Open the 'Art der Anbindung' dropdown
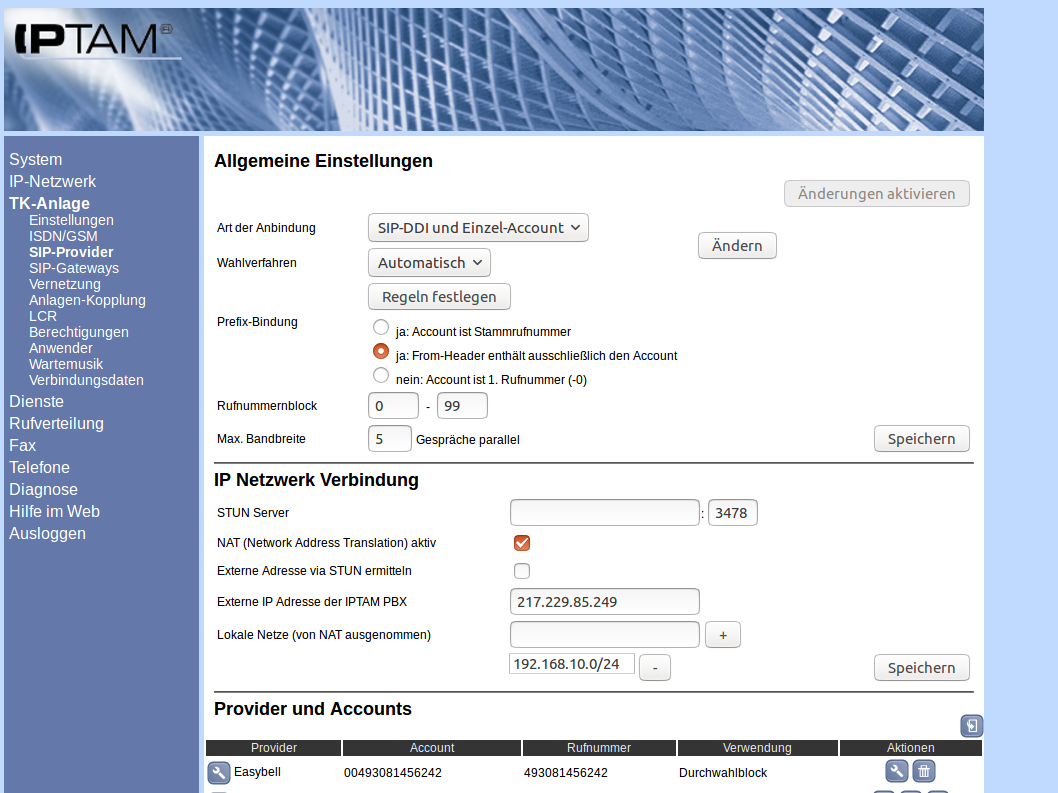 [478, 228]
